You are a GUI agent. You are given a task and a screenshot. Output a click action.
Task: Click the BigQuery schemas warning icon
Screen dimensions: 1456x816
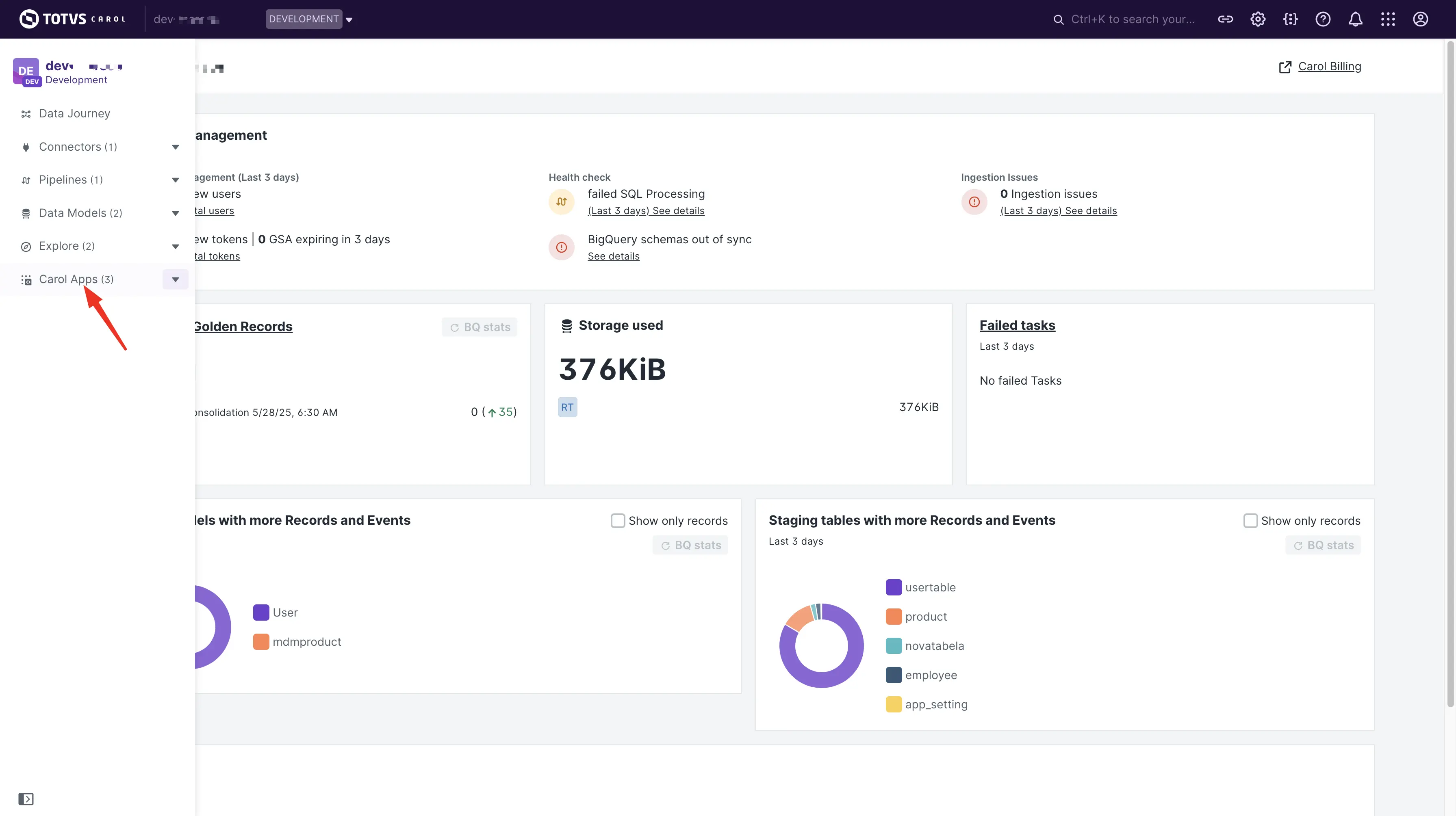pyautogui.click(x=561, y=247)
